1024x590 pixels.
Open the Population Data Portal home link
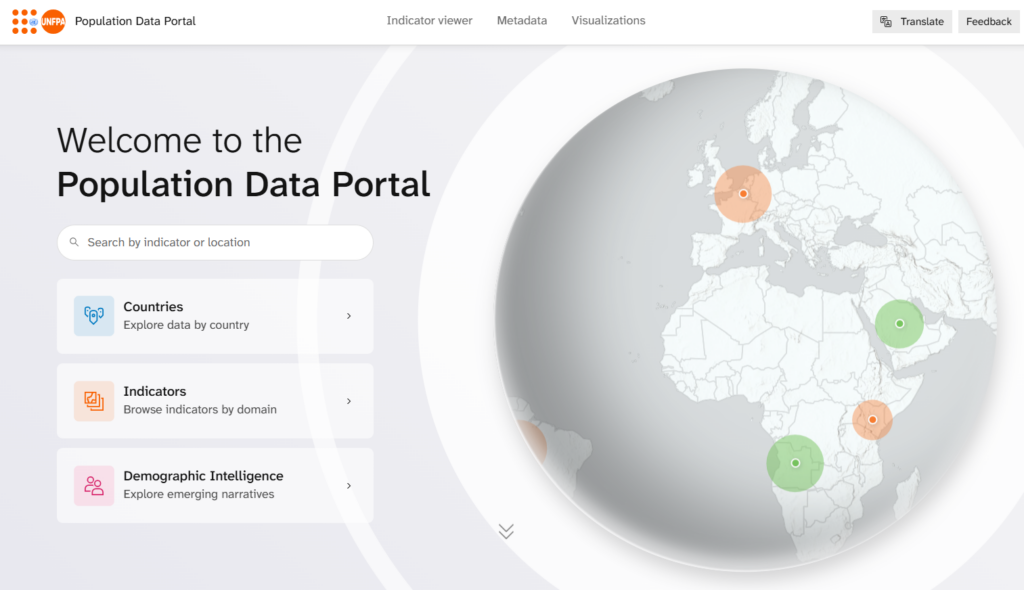click(x=135, y=21)
